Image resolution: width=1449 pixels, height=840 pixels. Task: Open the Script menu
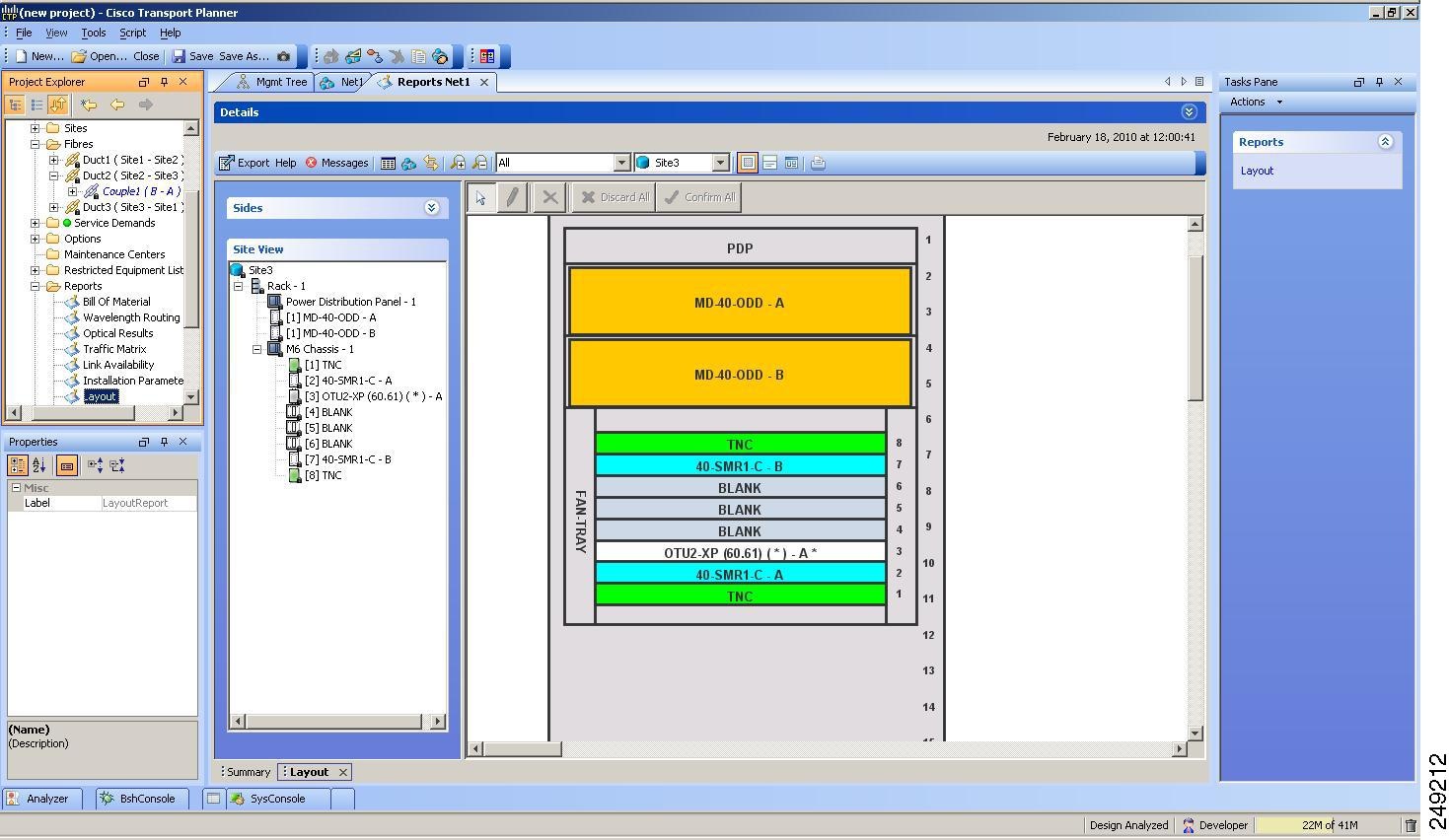pos(132,33)
